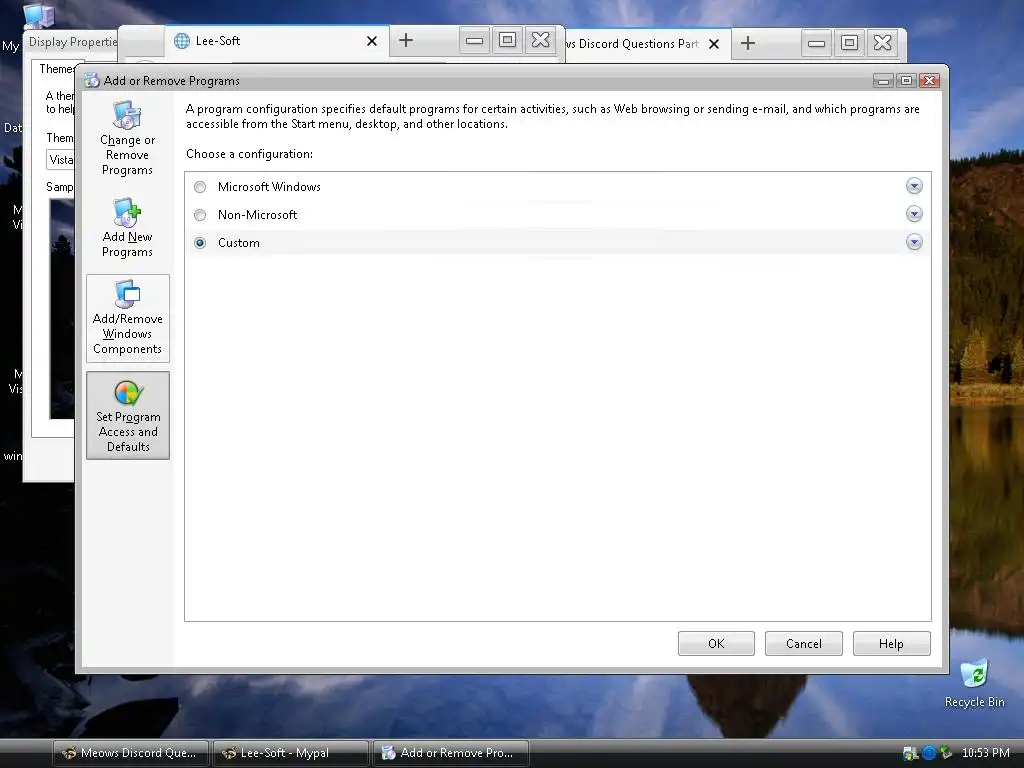Minimize the Lee-Soft browser window
This screenshot has height=768, width=1024.
474,40
